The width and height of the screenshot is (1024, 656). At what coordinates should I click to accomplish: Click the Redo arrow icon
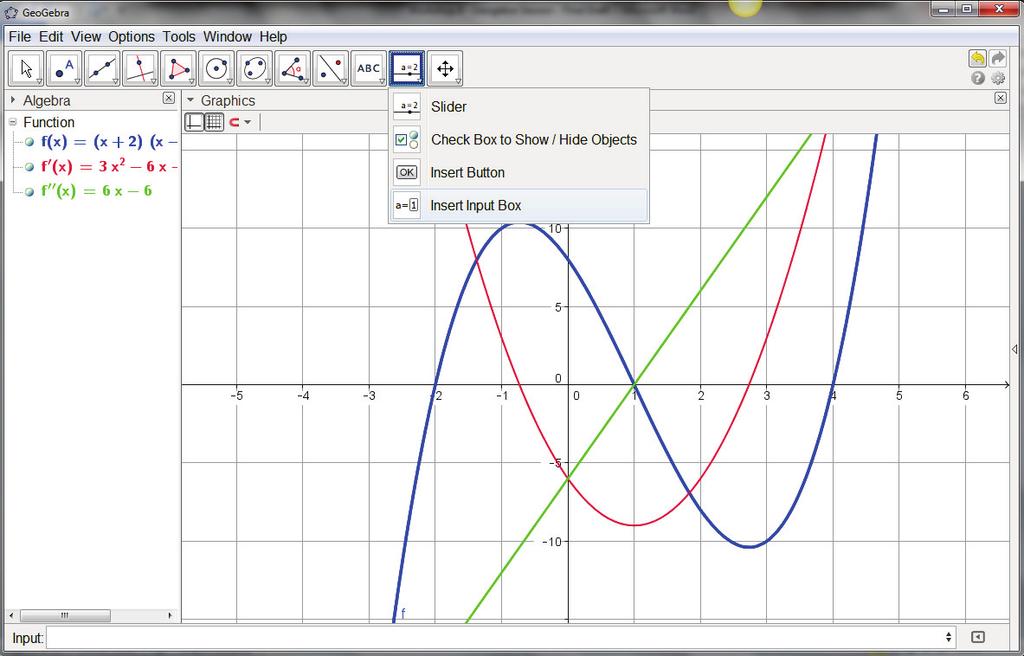coord(998,59)
